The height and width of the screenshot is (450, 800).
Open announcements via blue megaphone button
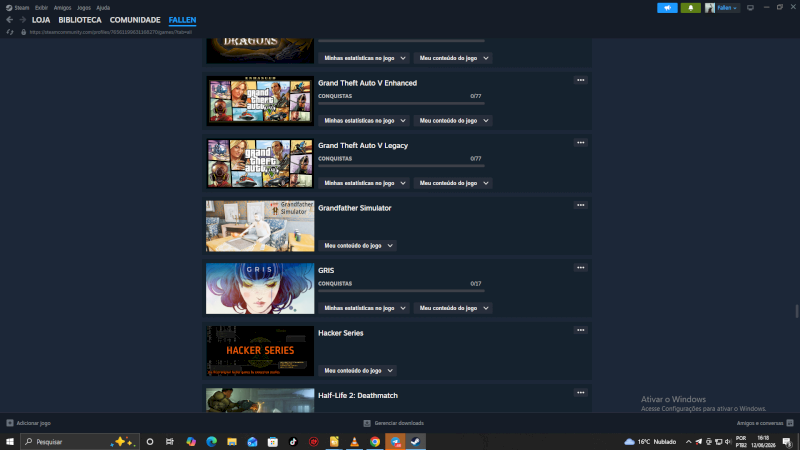tap(667, 8)
